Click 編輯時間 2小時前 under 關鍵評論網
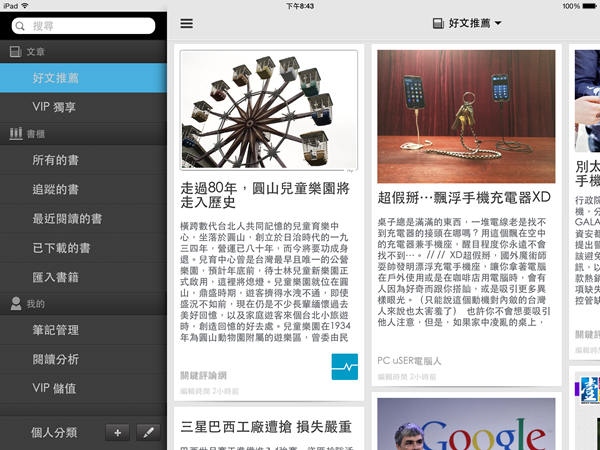600x450 pixels. [x=209, y=391]
